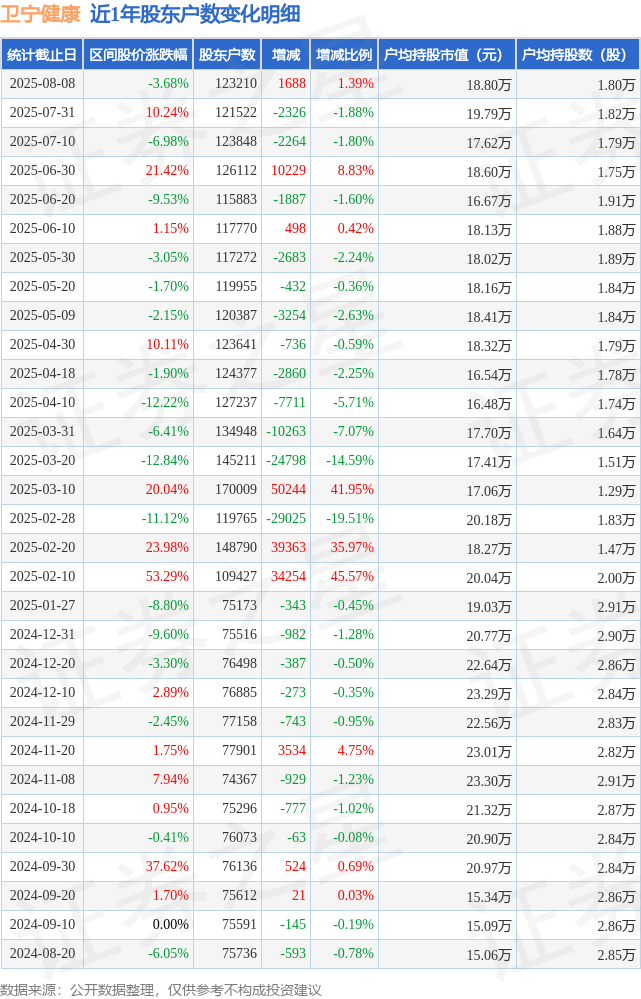Select the date cell 2024-12-10
The image size is (641, 999).
click(42, 693)
